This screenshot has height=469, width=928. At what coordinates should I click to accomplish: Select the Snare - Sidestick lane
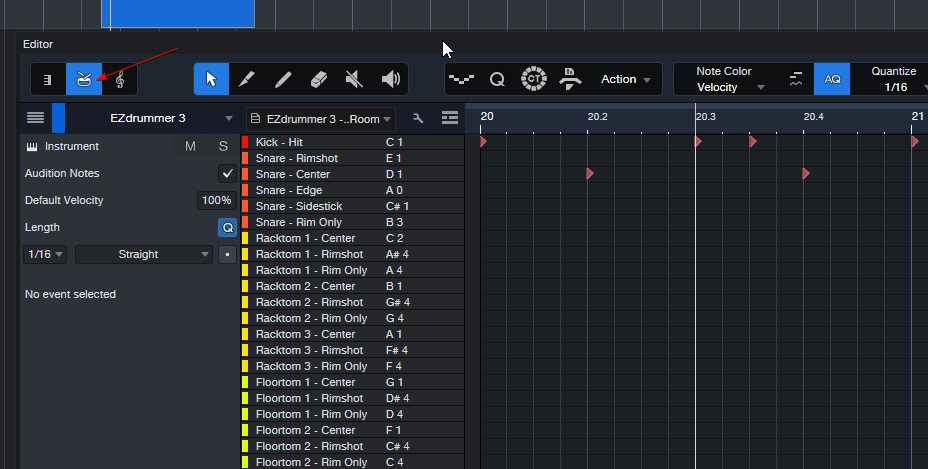click(353, 206)
